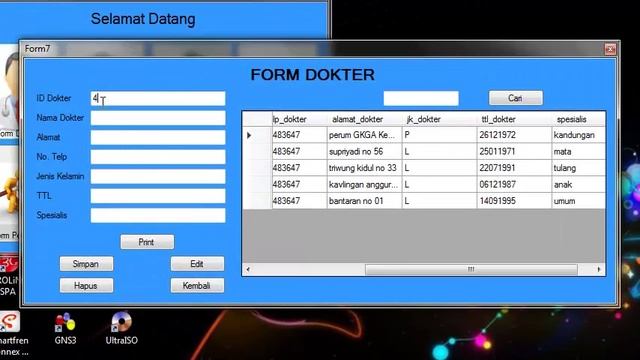Click the Print button
Viewport: 640px width, 360px height.
147,242
